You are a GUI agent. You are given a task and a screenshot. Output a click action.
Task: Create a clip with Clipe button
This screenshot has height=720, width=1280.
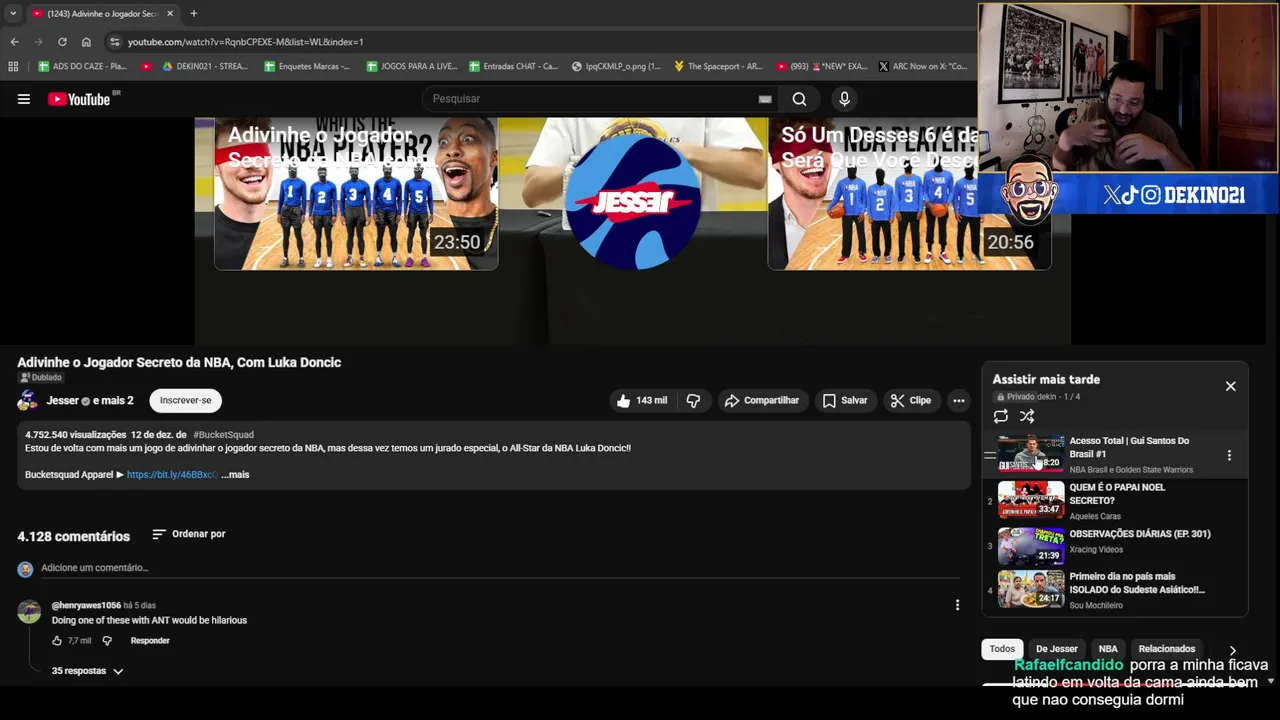click(x=911, y=400)
